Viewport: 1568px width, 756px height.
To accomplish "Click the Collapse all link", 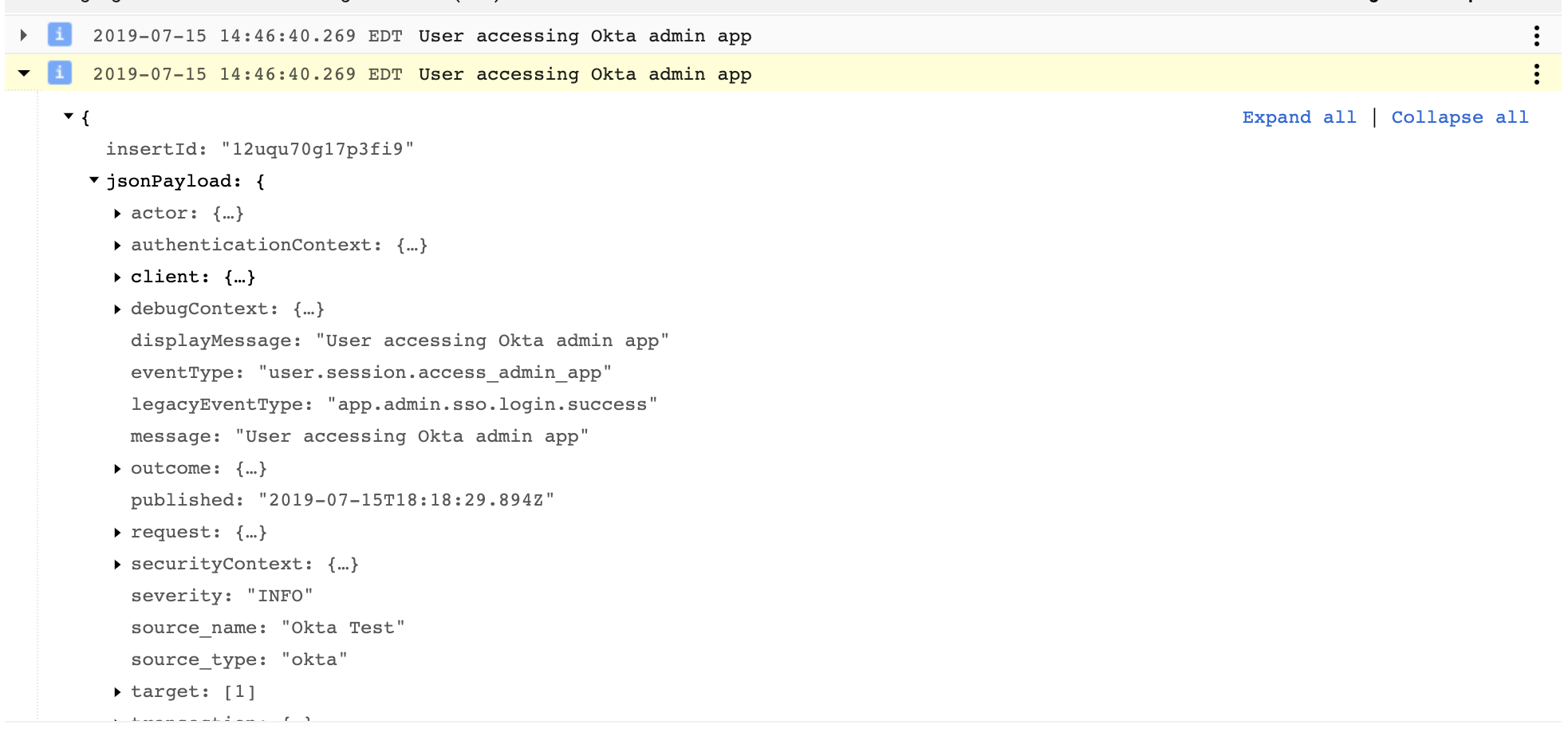I will [1460, 117].
